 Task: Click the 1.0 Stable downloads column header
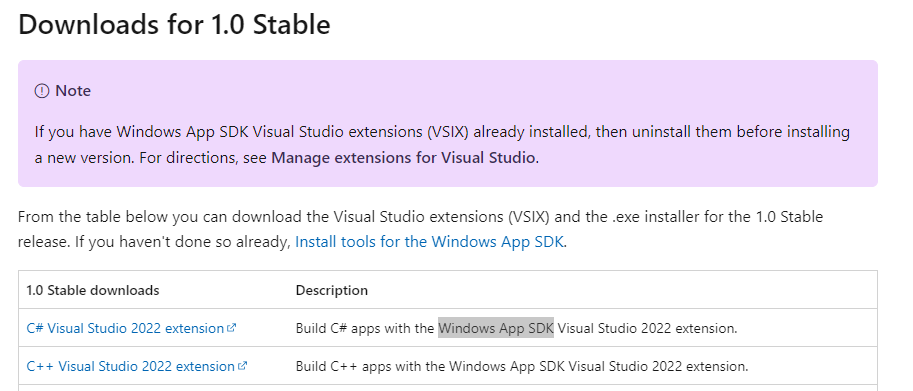click(93, 290)
